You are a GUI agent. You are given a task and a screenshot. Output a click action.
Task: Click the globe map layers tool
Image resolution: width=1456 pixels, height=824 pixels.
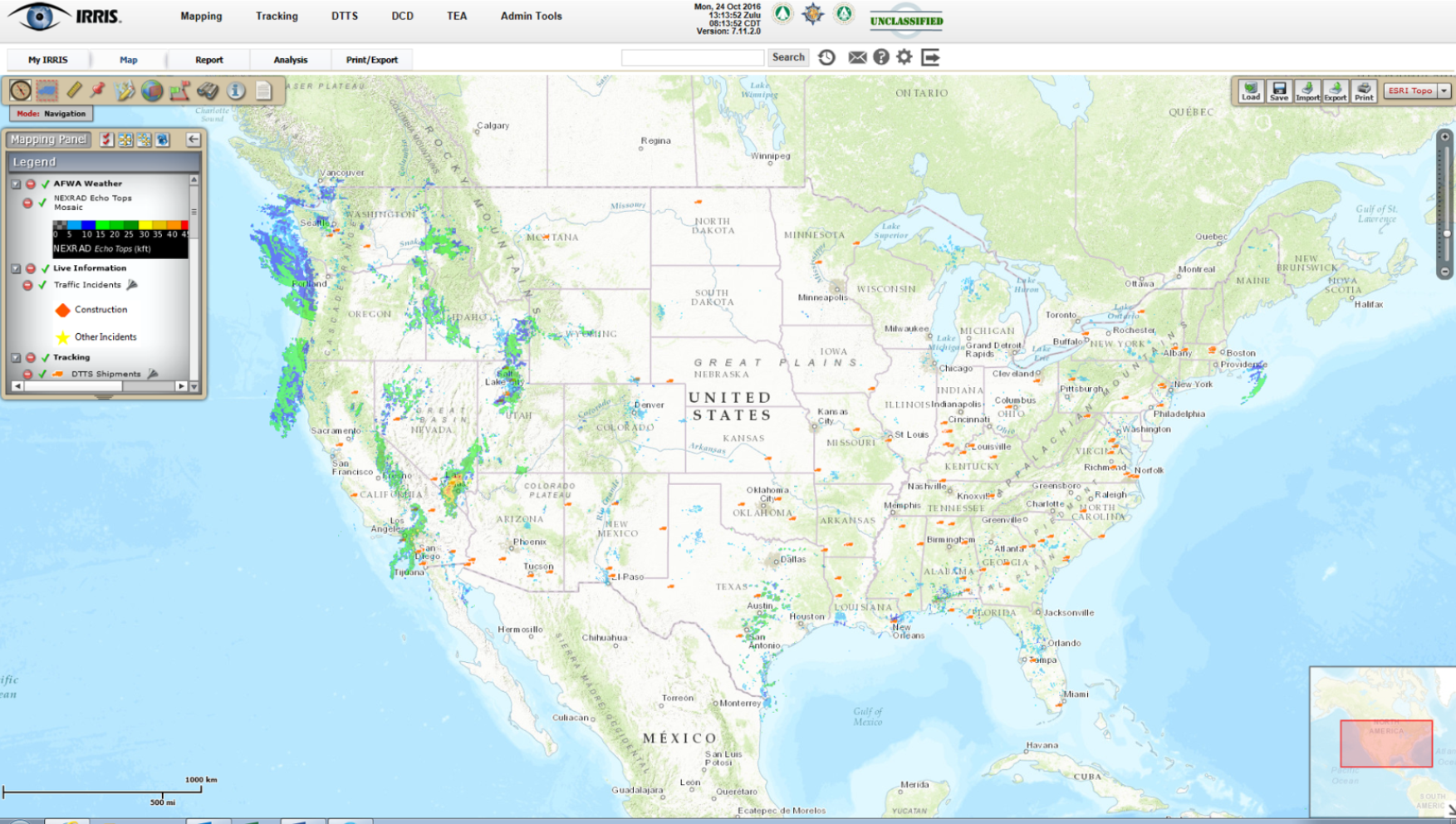click(151, 90)
